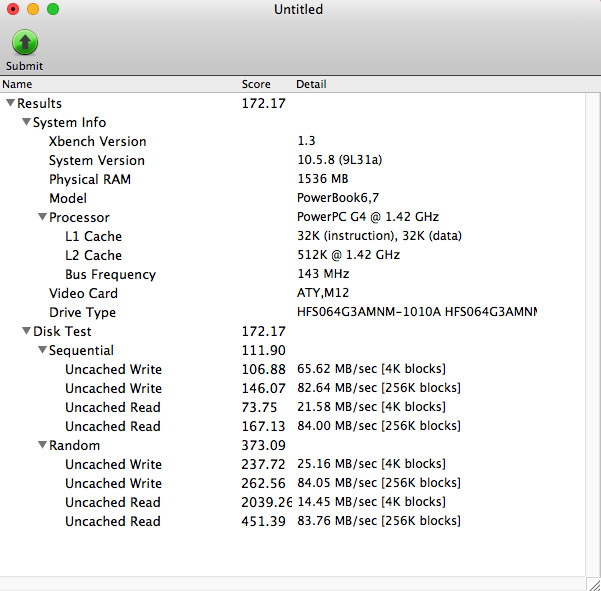Select Sequential Uncached Read 73.75 row
The image size is (601, 591).
(x=292, y=407)
